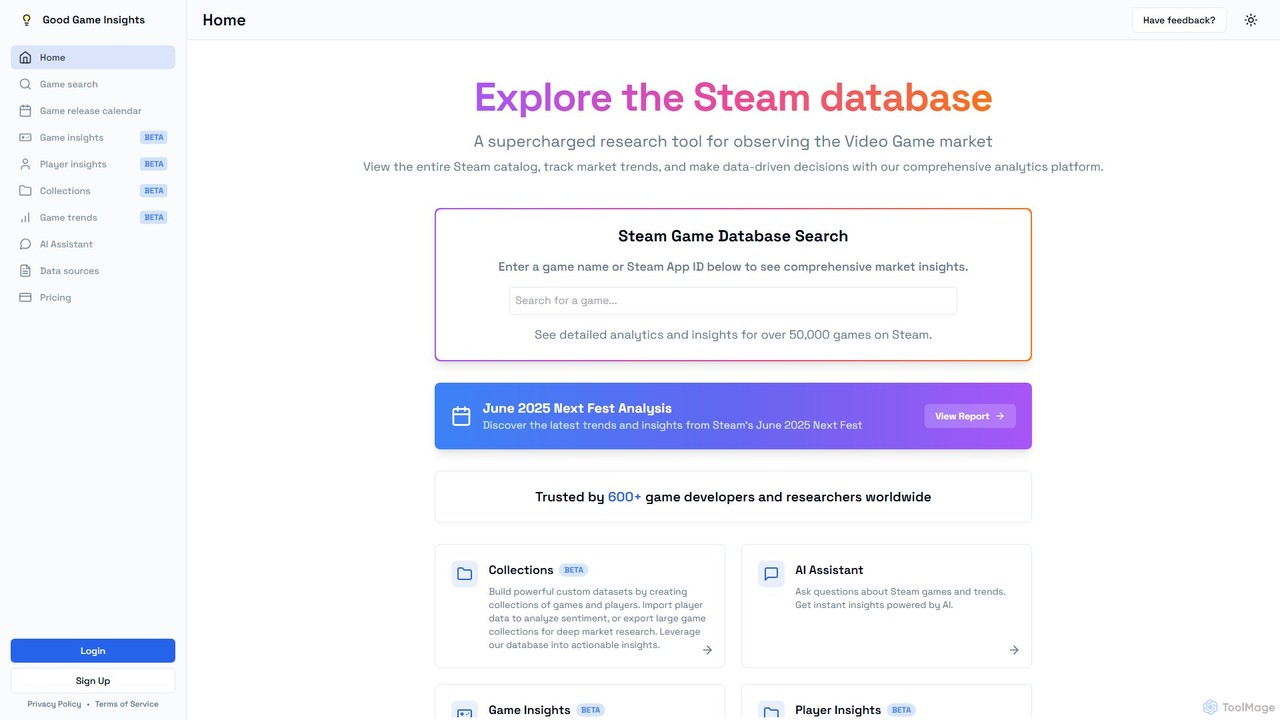Screen dimensions: 1280x720
Task: Open Game release calendar page
Action: click(93, 111)
